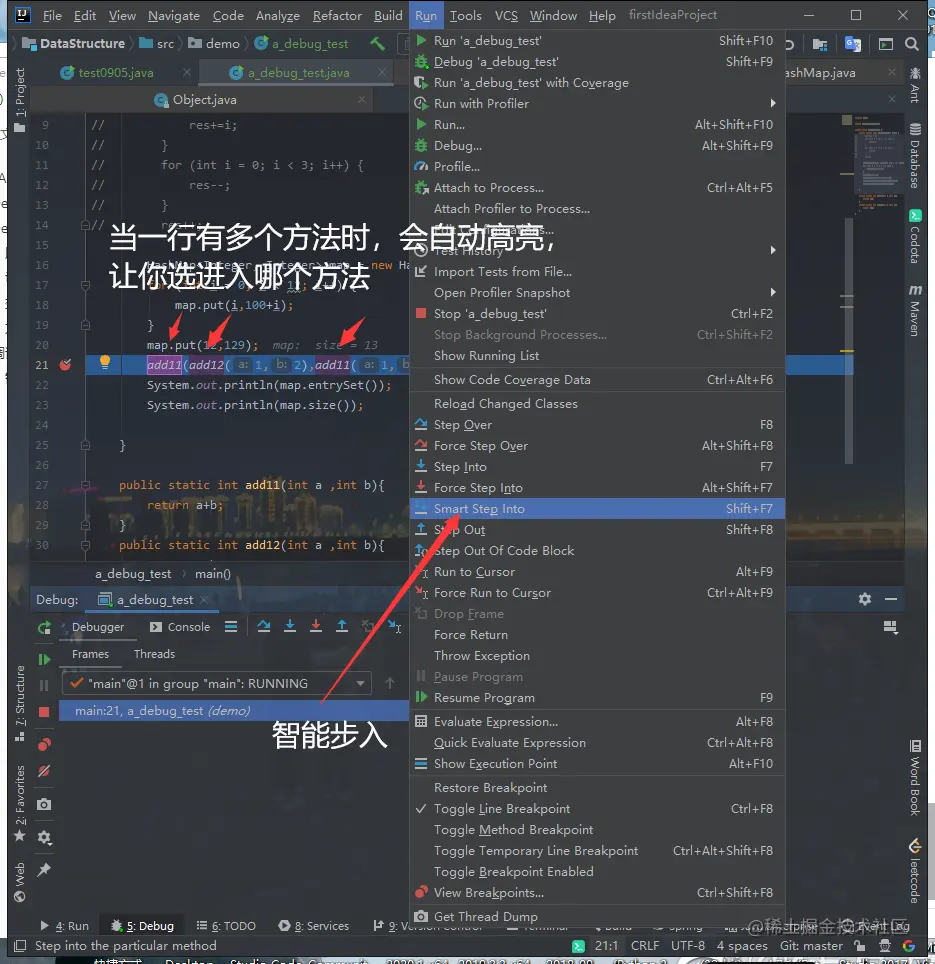Click Git: master in the status bar
This screenshot has width=935, height=964.
point(811,945)
